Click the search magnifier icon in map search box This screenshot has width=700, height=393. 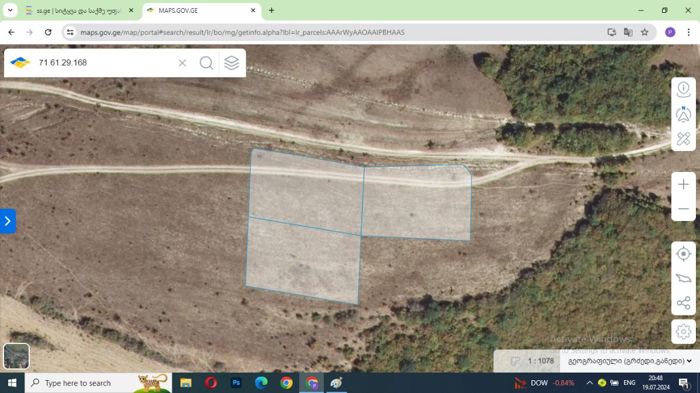206,63
